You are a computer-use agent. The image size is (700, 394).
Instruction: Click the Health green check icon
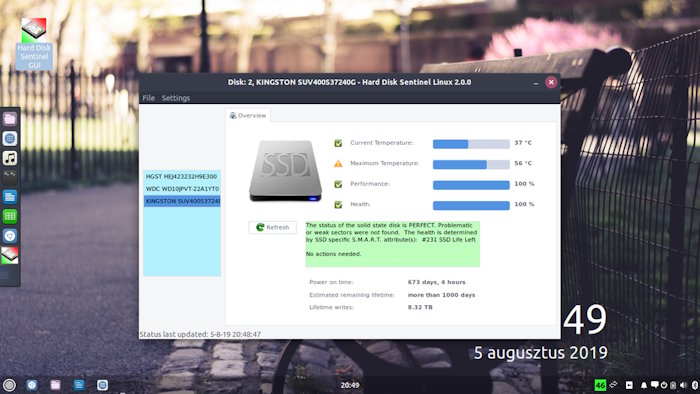(338, 205)
